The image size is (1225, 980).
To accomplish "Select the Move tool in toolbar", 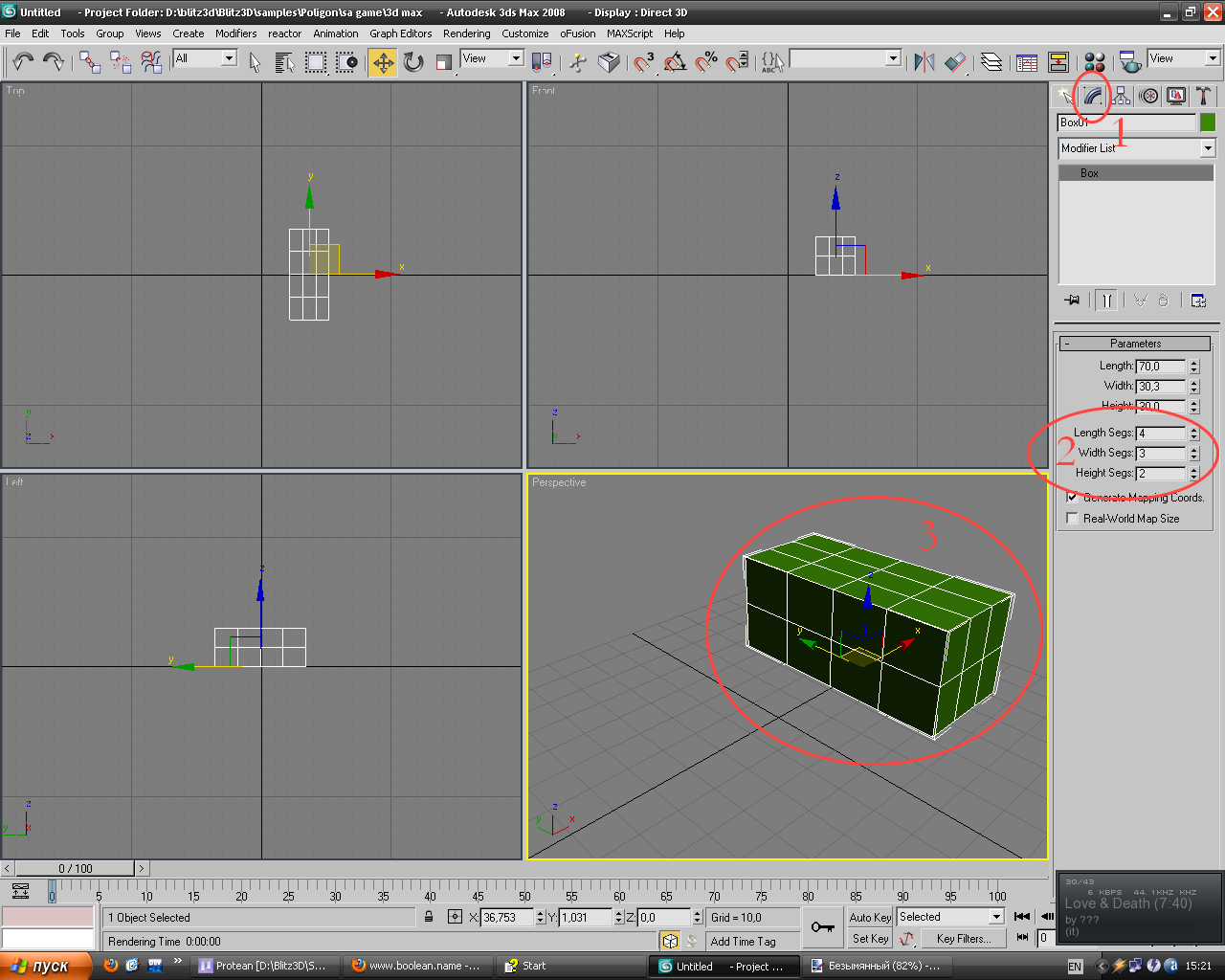I will (383, 63).
